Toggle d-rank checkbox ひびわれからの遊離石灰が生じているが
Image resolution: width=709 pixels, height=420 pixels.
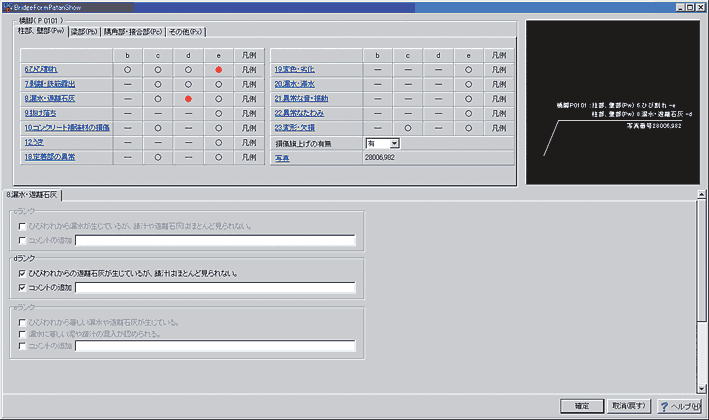(22, 273)
